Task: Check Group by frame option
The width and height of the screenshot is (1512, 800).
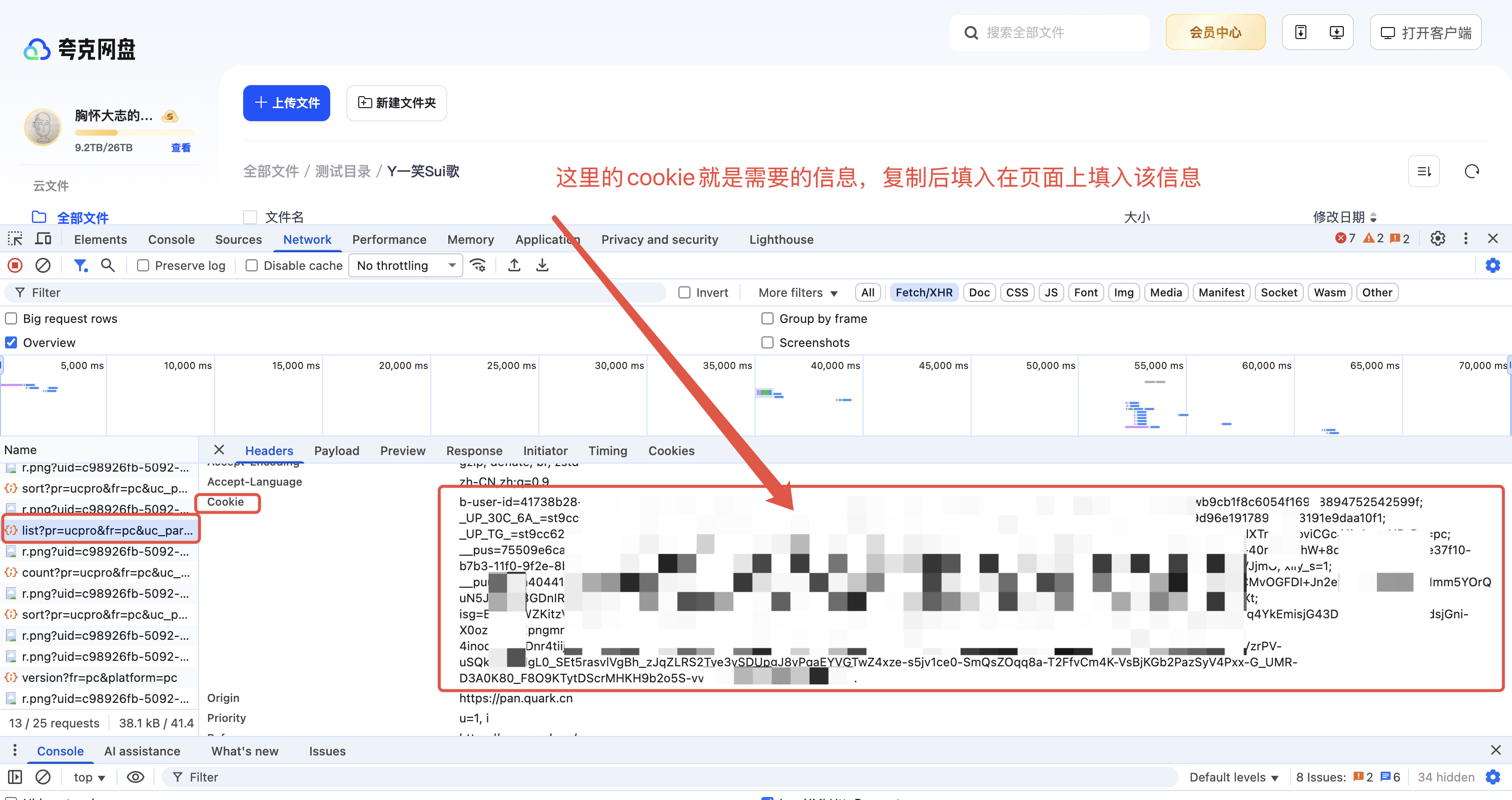Action: coord(767,318)
